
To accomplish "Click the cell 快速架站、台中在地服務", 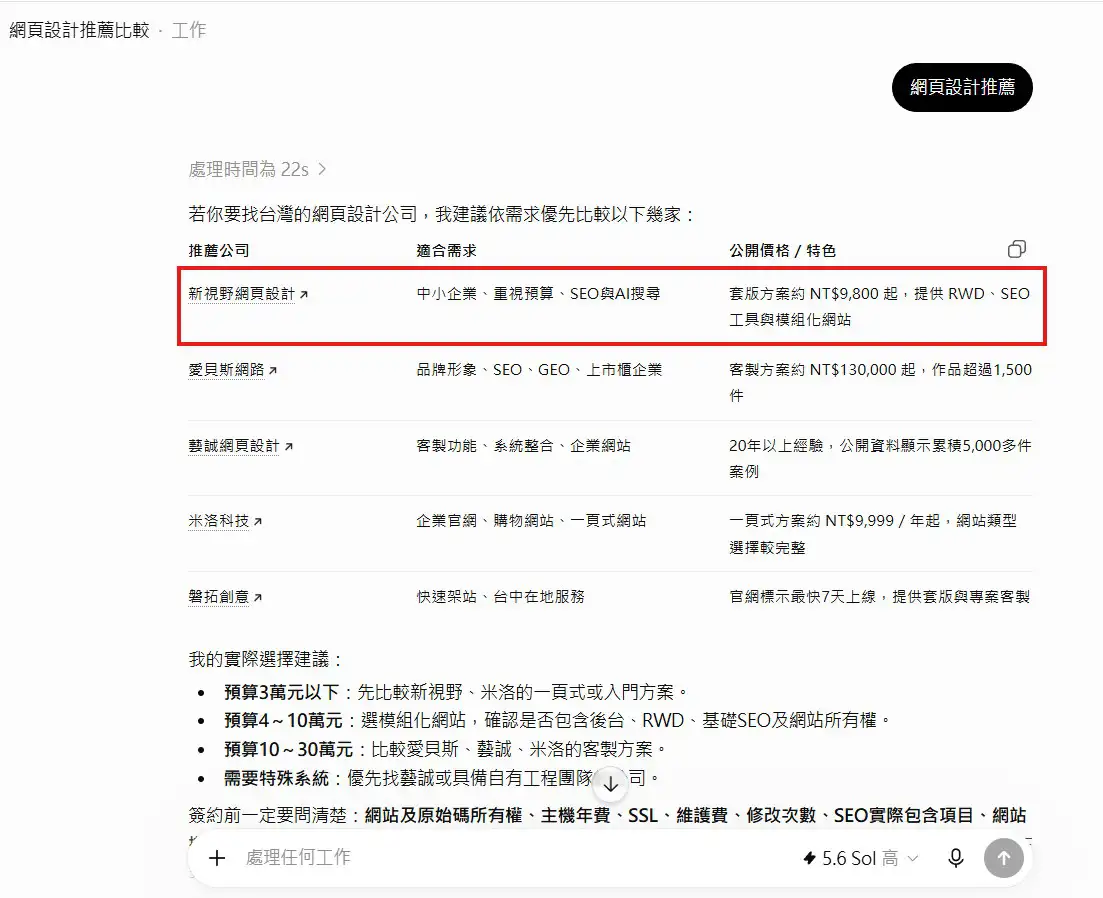I will click(500, 597).
